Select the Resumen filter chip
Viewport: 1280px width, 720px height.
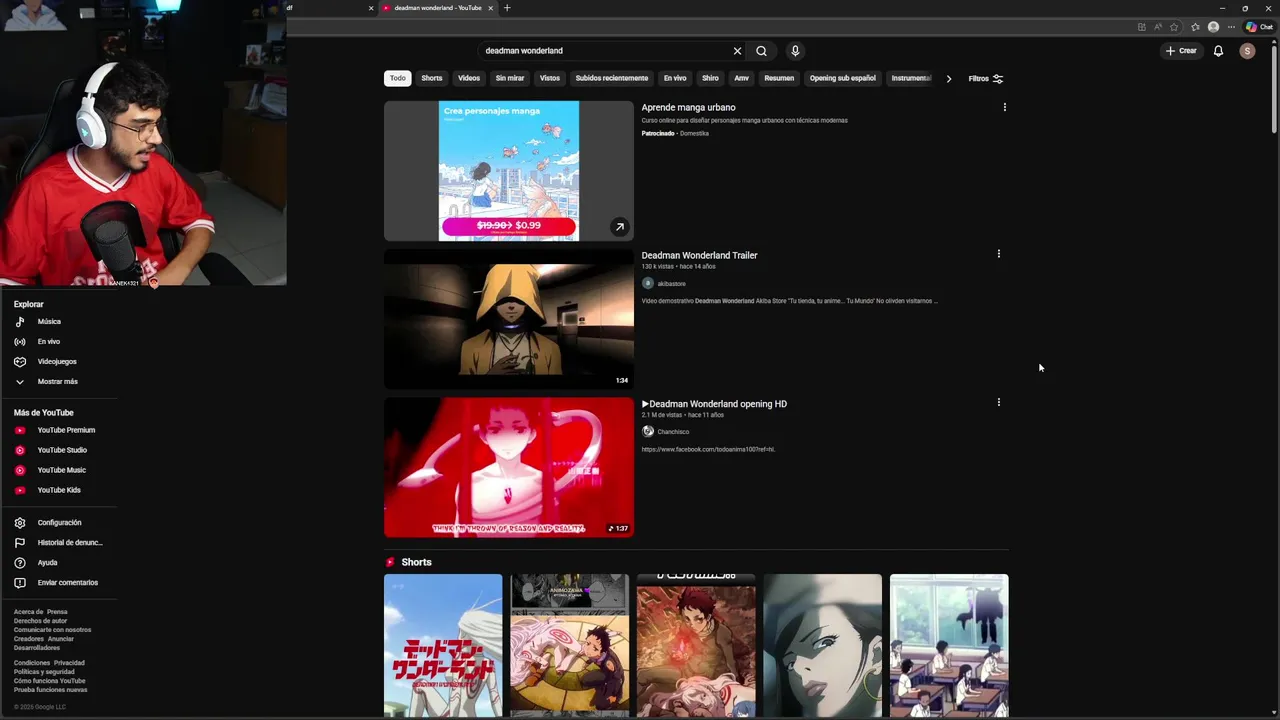coord(779,78)
